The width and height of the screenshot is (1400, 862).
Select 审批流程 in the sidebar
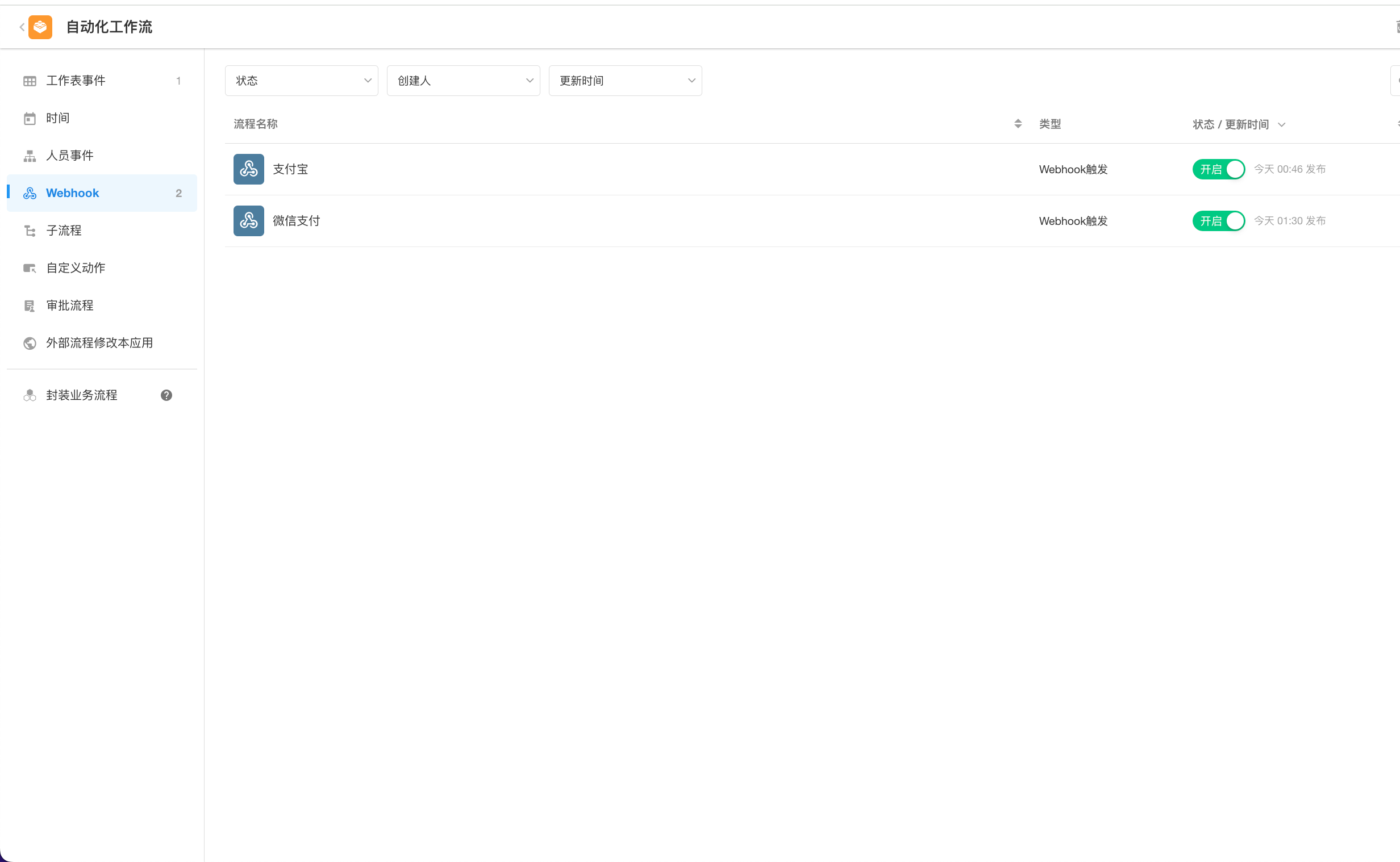point(69,306)
